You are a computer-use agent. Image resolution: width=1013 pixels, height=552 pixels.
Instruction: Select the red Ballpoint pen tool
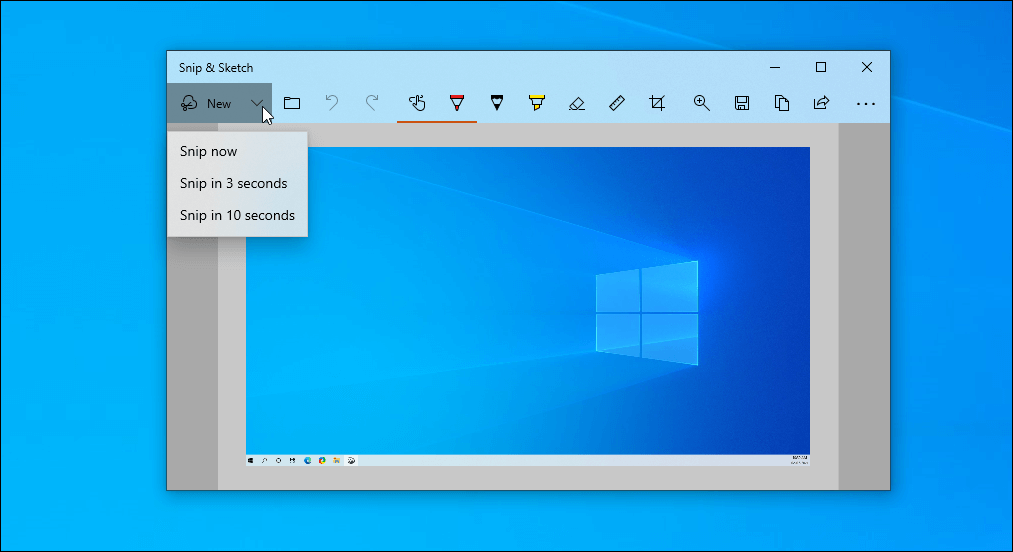tap(457, 103)
